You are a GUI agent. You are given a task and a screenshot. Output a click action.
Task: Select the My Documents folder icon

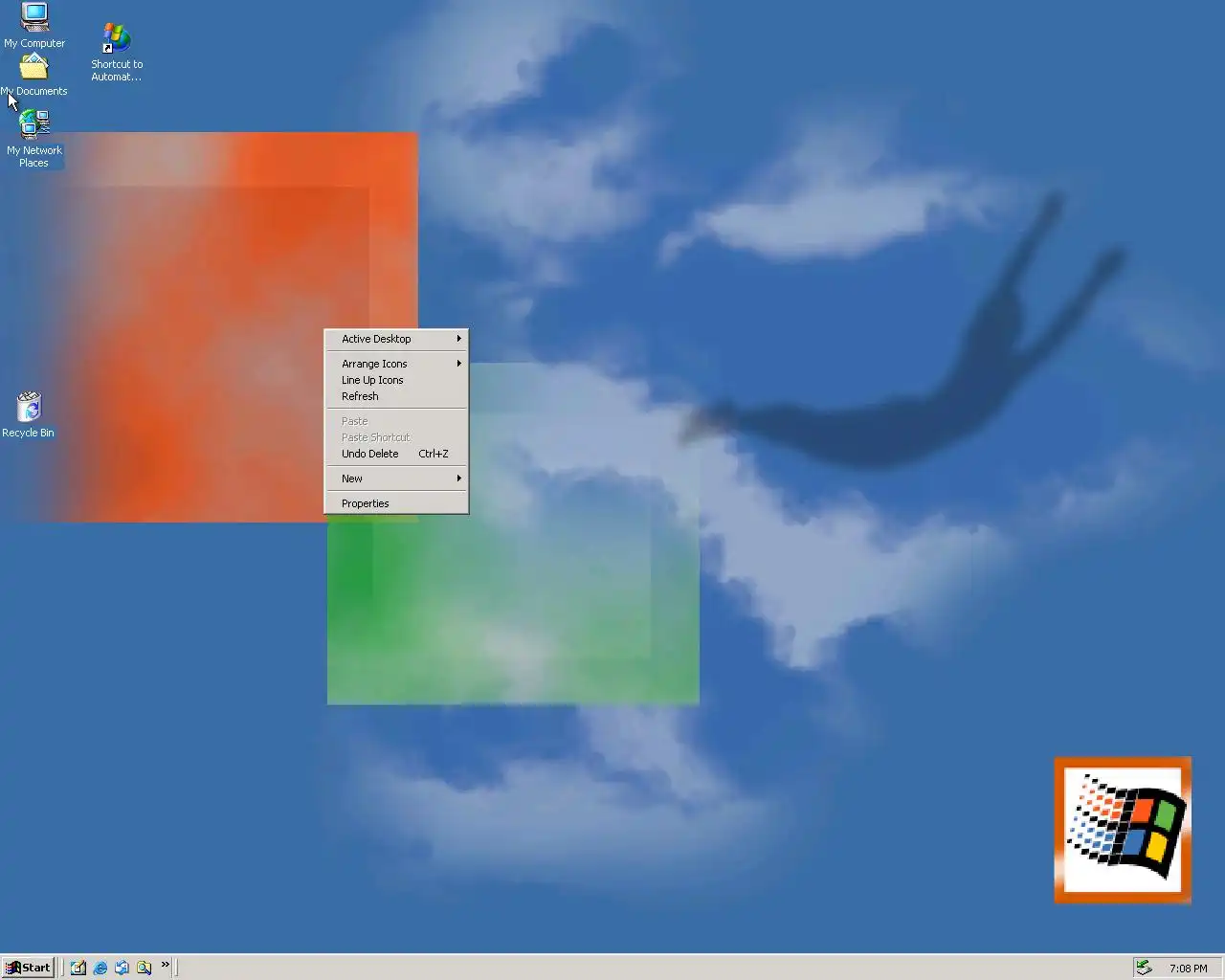coord(33,75)
